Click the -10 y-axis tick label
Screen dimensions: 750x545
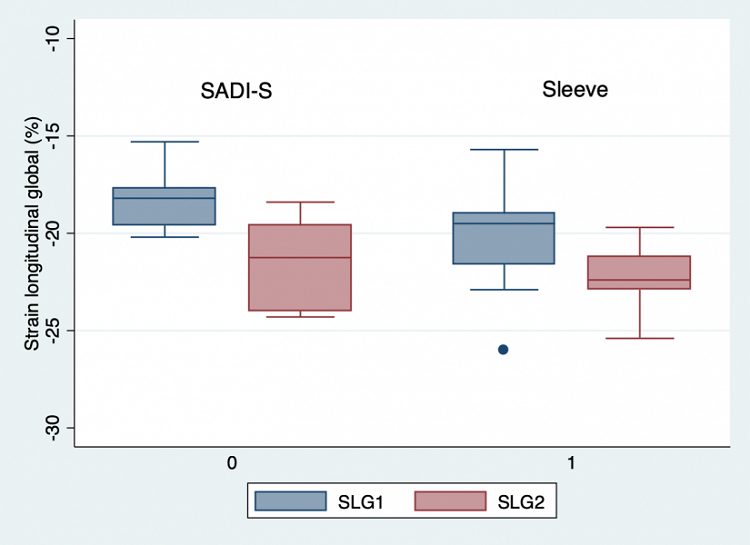click(x=54, y=38)
